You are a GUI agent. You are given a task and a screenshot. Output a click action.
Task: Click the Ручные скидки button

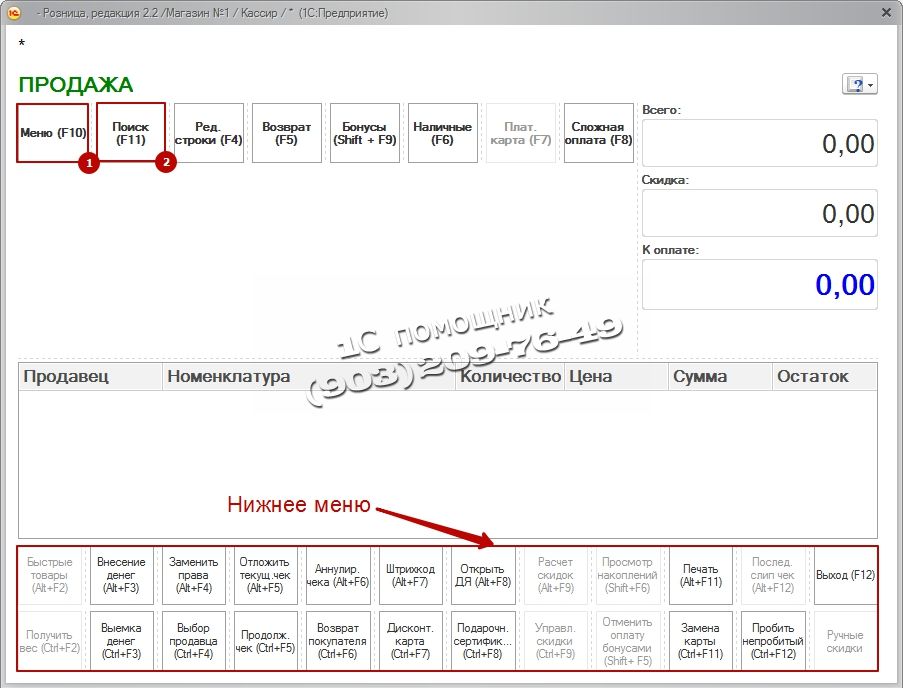[x=845, y=641]
